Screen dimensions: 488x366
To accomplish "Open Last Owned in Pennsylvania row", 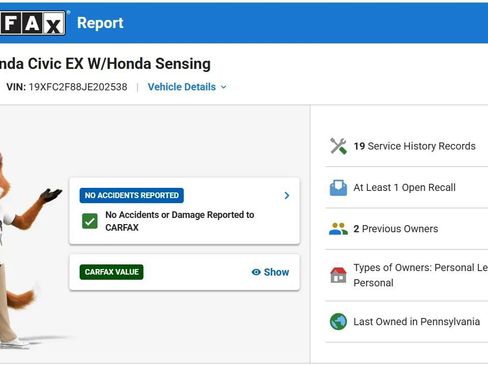I will (x=406, y=322).
